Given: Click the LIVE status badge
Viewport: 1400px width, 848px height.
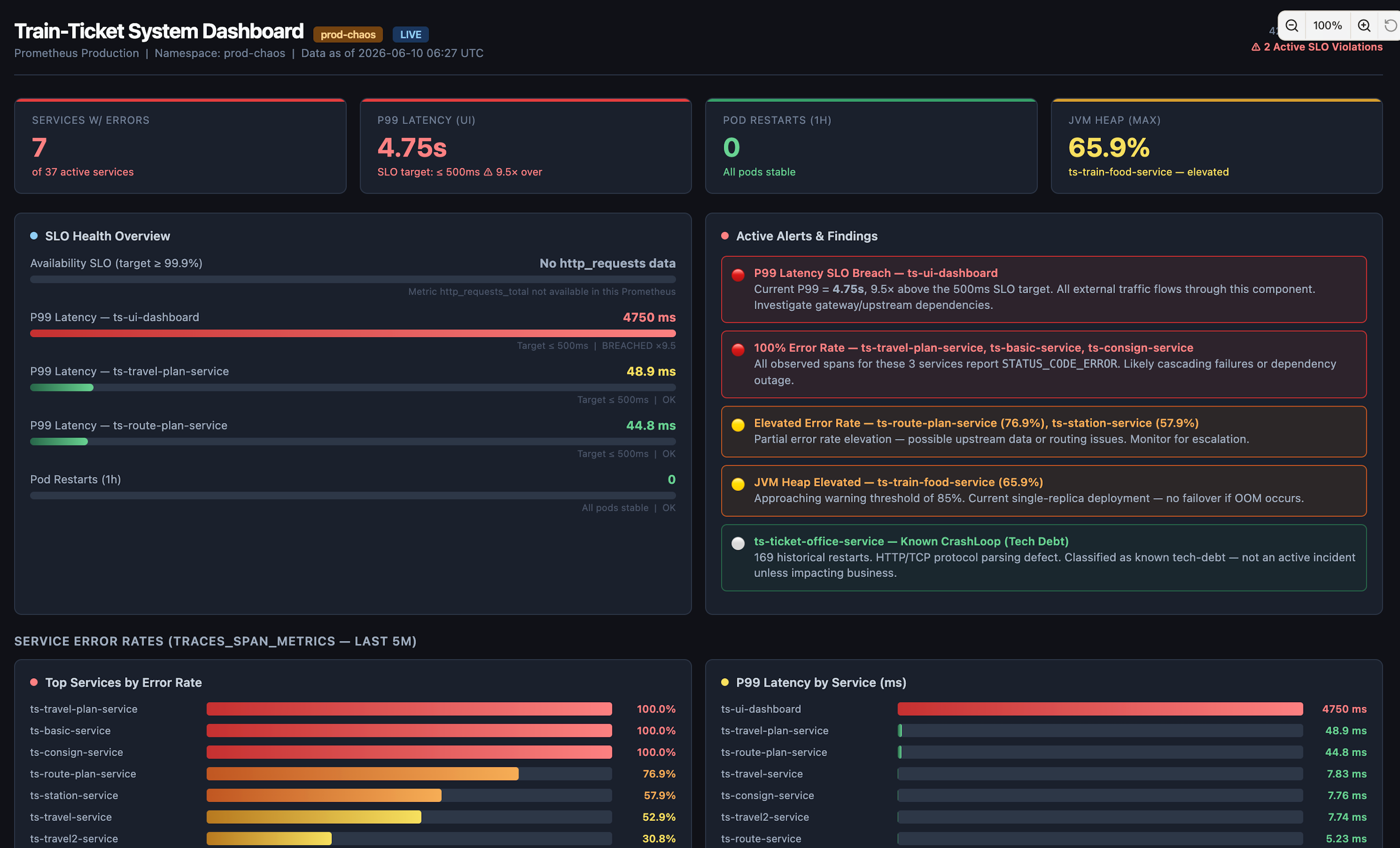Looking at the screenshot, I should [x=410, y=35].
